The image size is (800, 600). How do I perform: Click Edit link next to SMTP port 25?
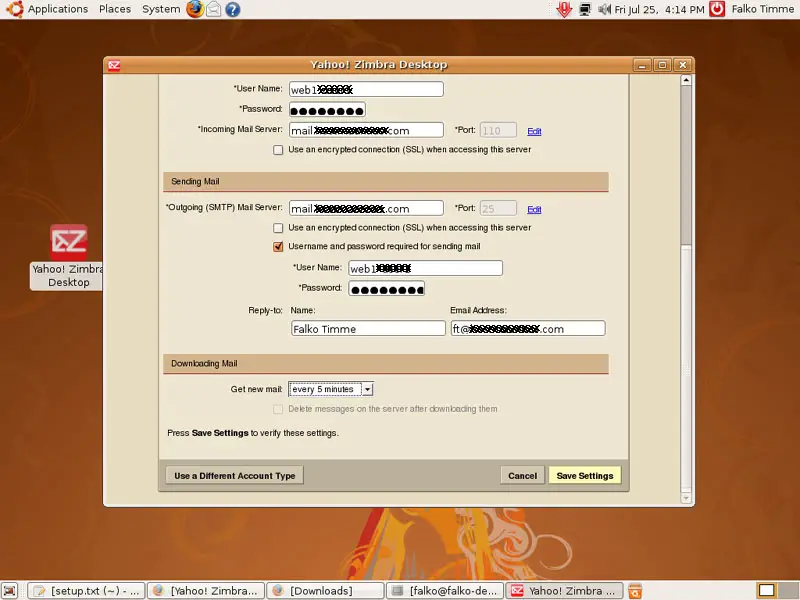click(x=534, y=209)
